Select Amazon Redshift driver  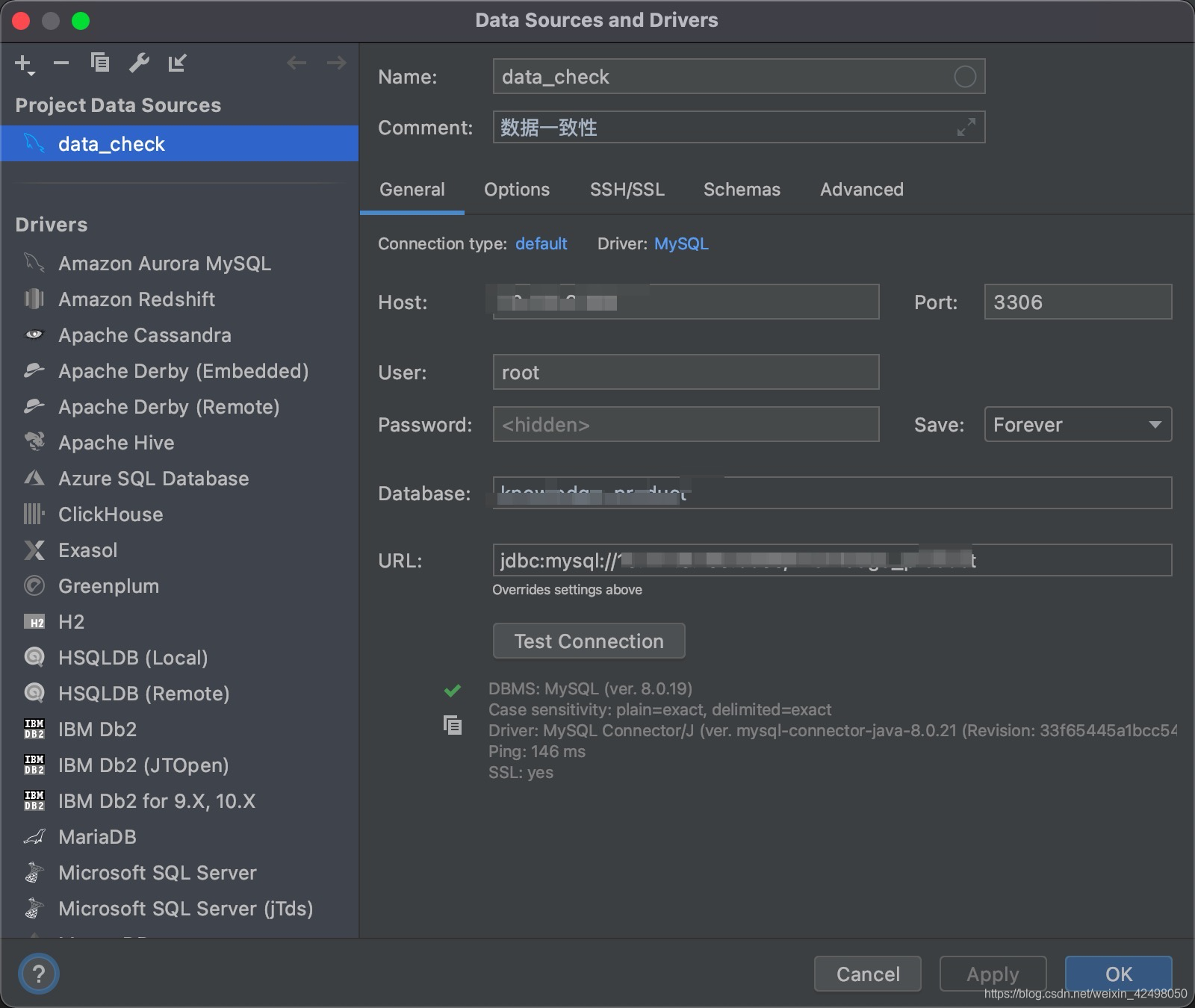[x=179, y=299]
